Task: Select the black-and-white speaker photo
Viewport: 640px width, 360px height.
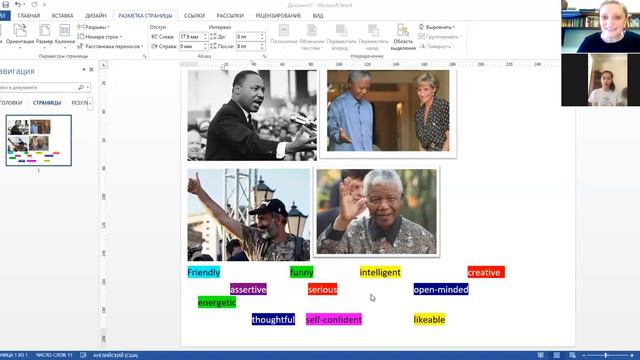Action: tap(252, 115)
